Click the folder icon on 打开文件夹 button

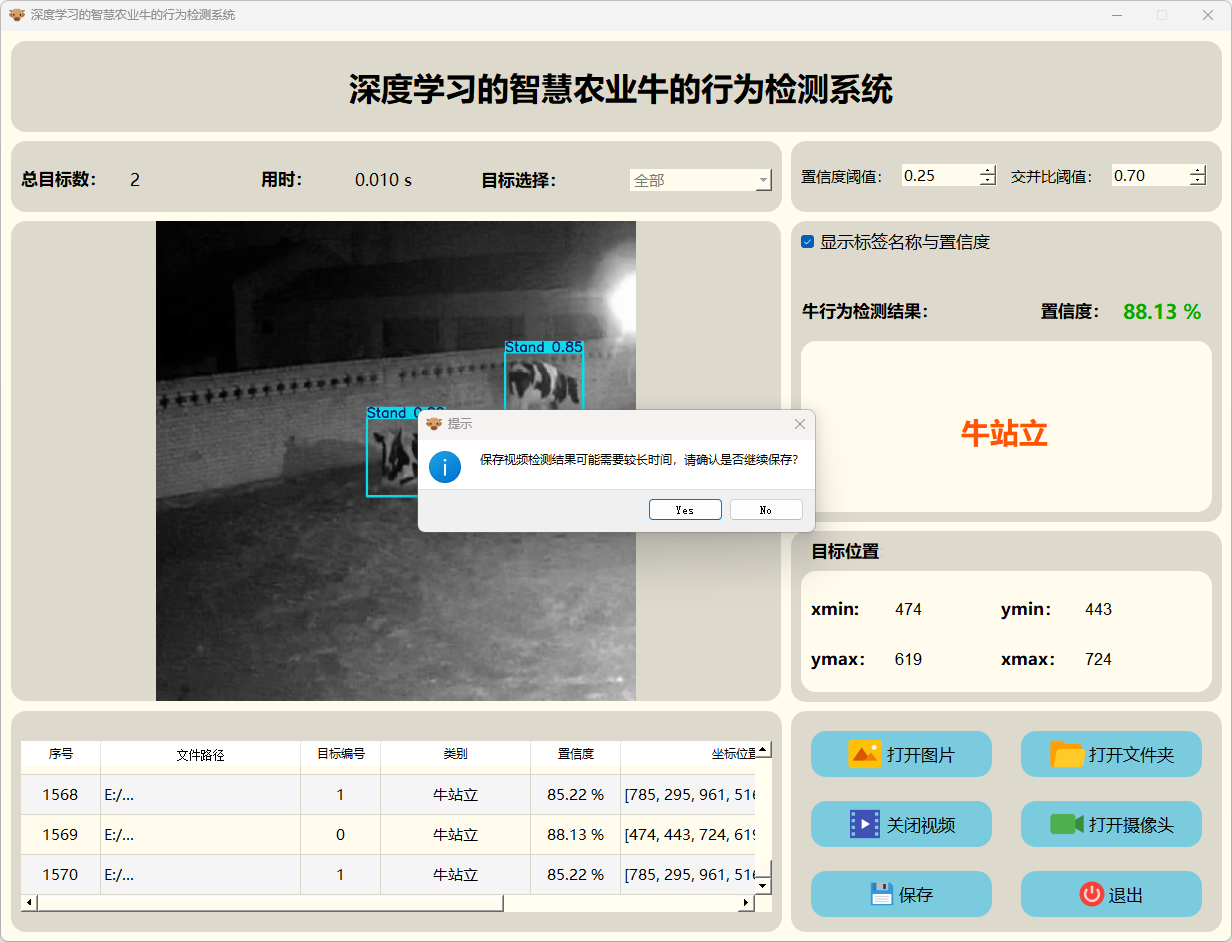tap(1067, 754)
